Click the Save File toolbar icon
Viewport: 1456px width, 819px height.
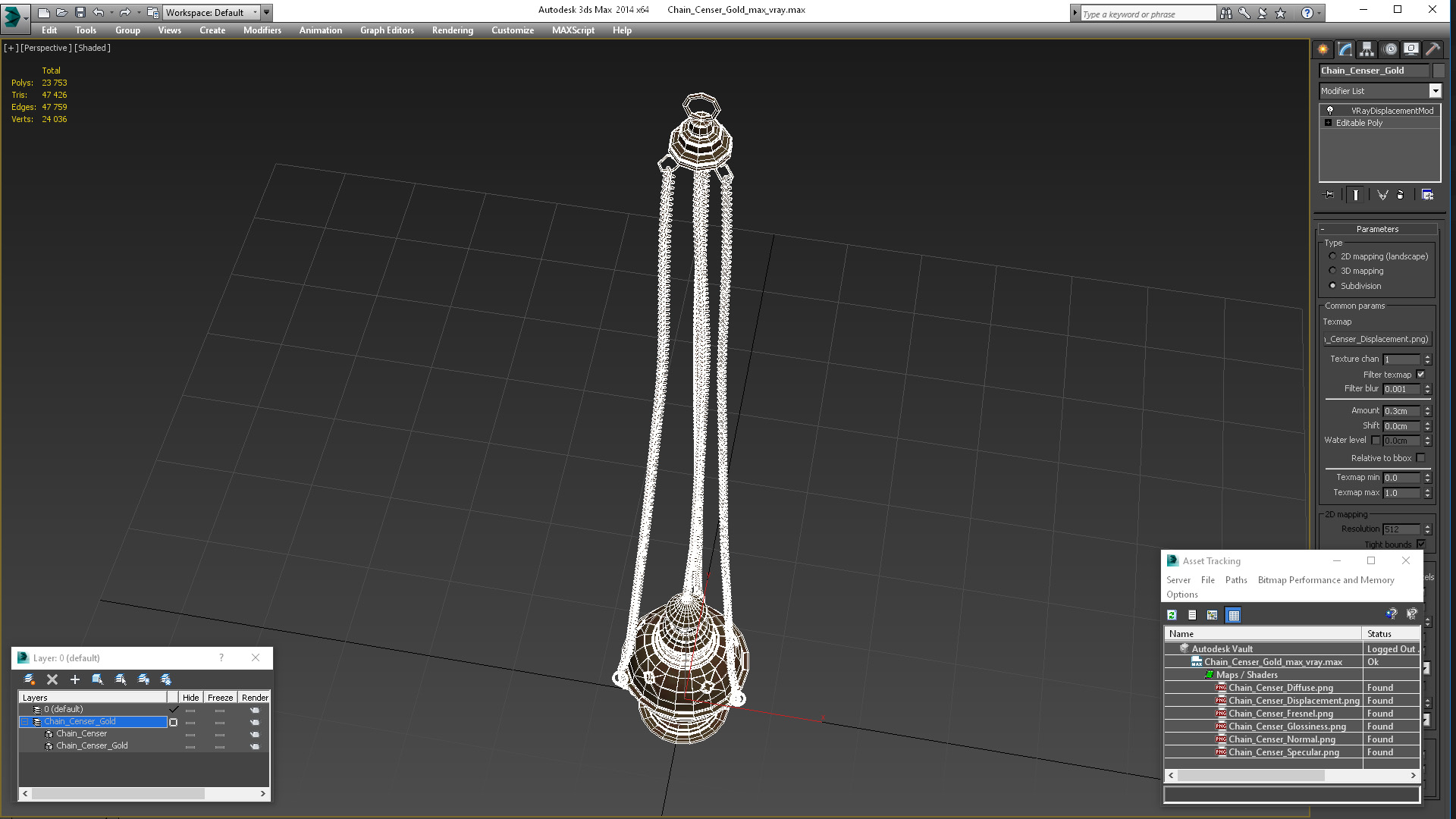tap(80, 12)
